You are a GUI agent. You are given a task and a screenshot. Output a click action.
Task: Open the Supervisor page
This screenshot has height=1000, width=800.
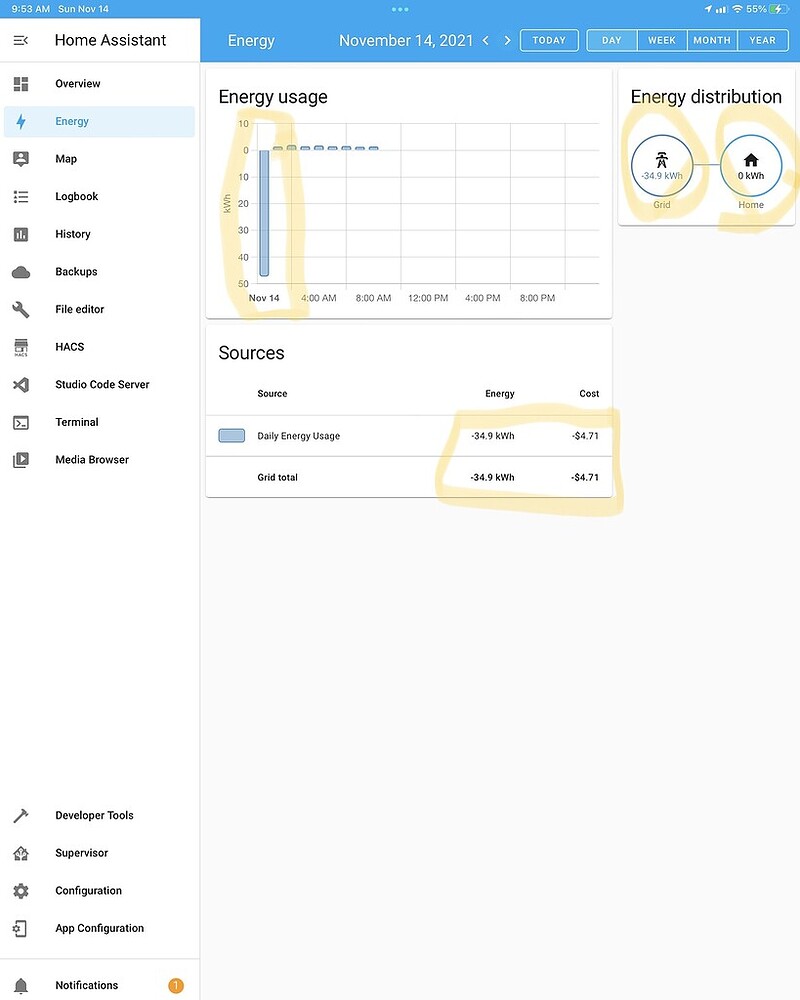point(80,853)
